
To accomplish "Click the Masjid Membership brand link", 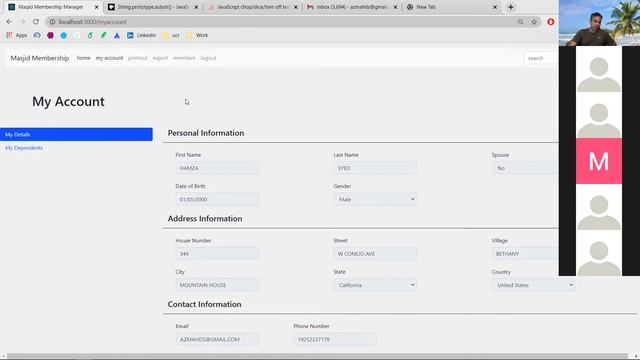I will (x=40, y=58).
